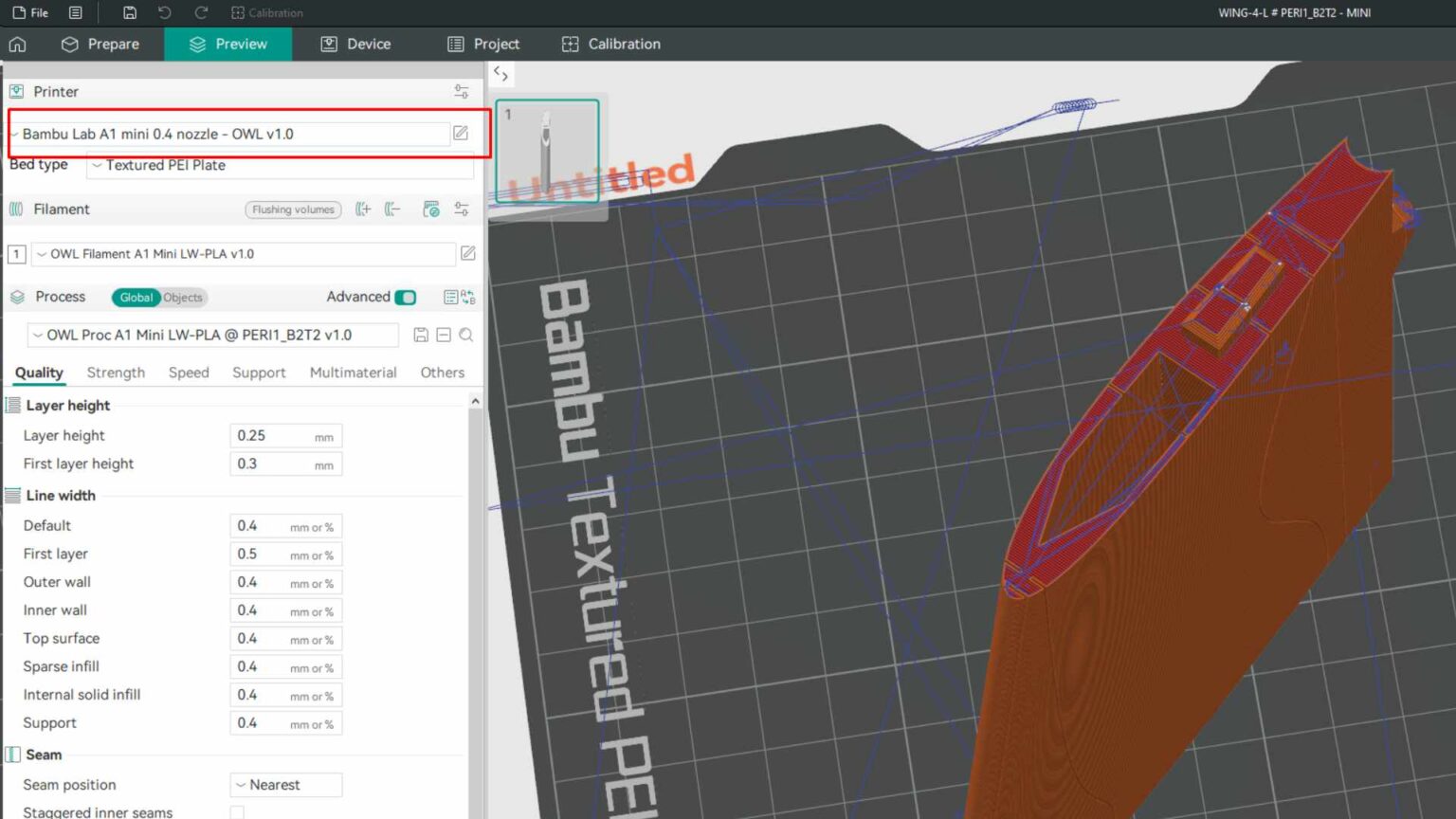The height and width of the screenshot is (819, 1456).
Task: Add a filament with the plus icon
Action: 362,209
